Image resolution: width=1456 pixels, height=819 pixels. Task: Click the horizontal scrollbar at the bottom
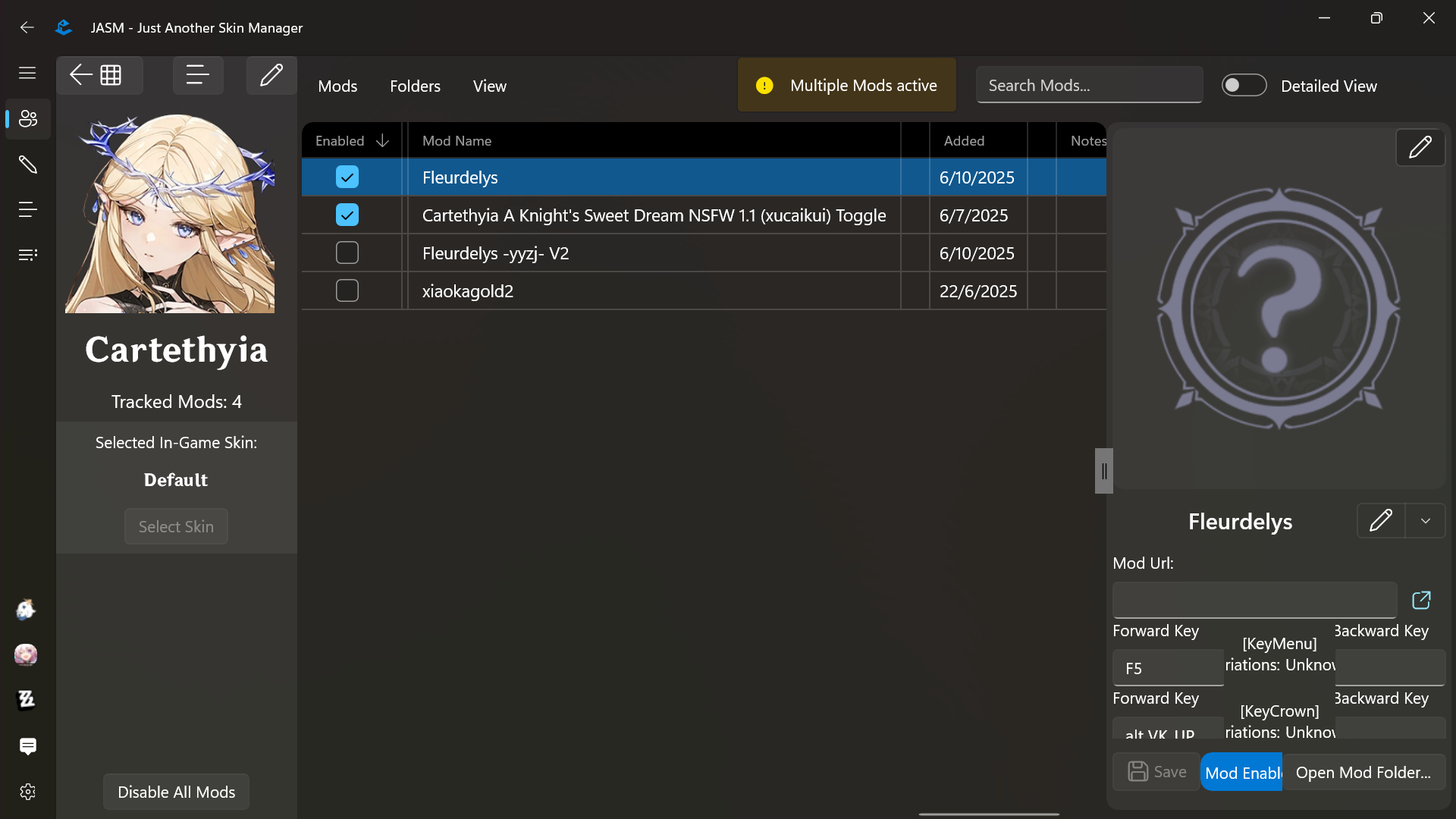point(989,814)
